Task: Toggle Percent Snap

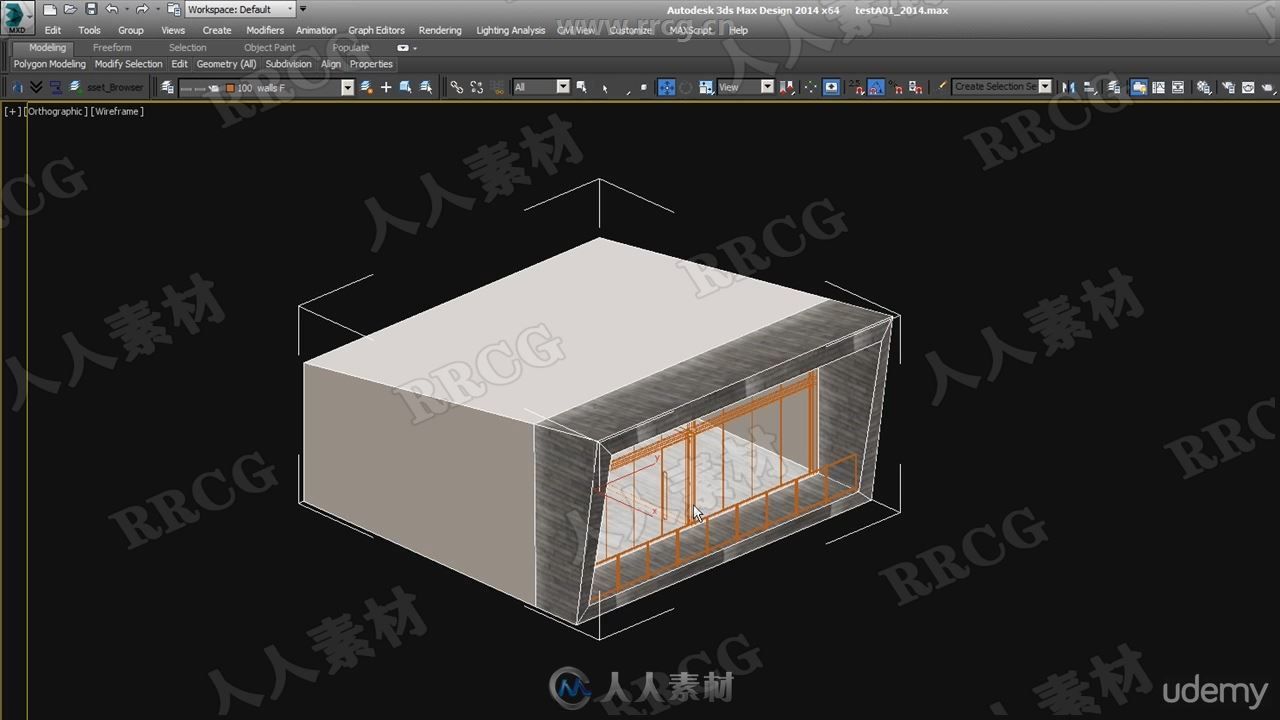Action: pos(897,87)
